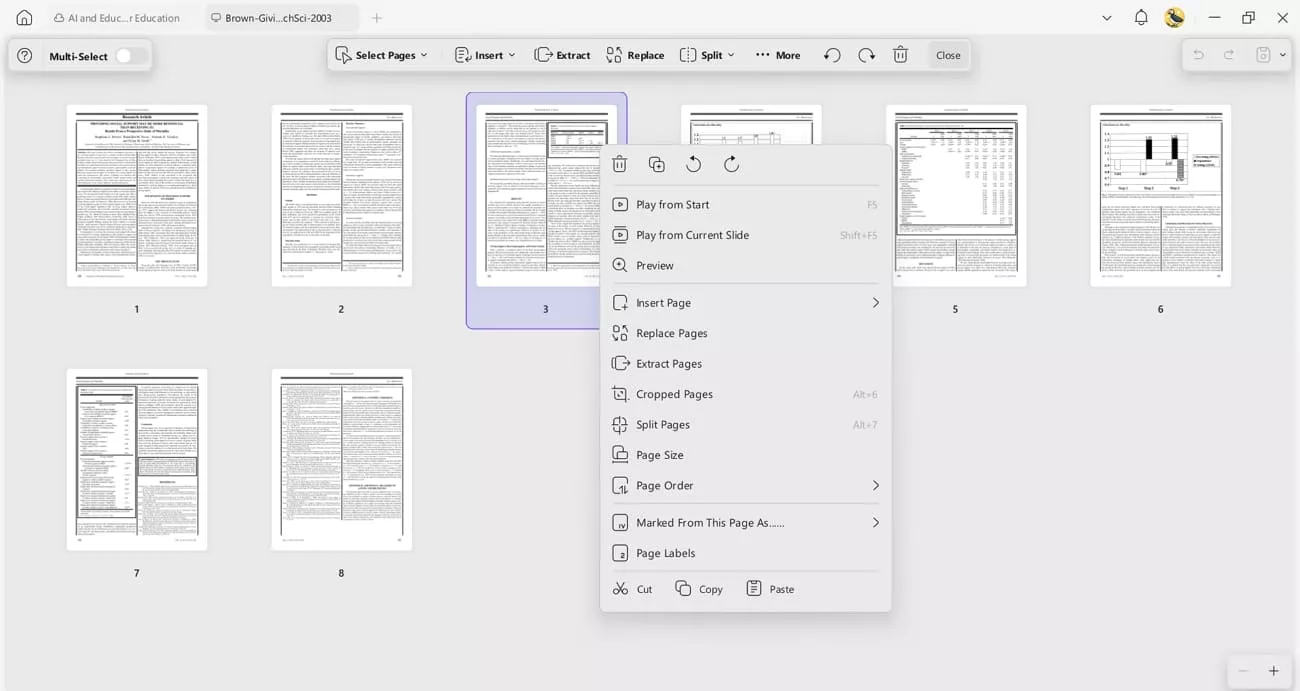Choose Extract Pages from context menu

click(669, 364)
